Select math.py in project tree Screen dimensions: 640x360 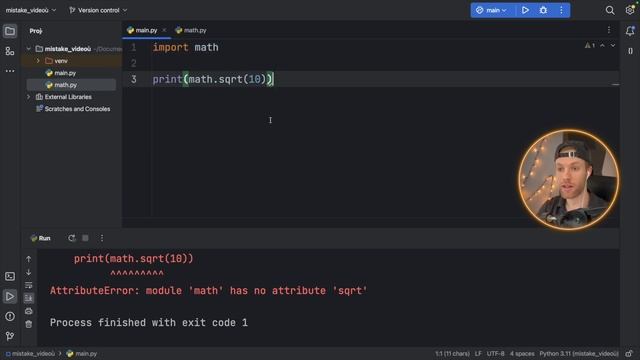61,85
